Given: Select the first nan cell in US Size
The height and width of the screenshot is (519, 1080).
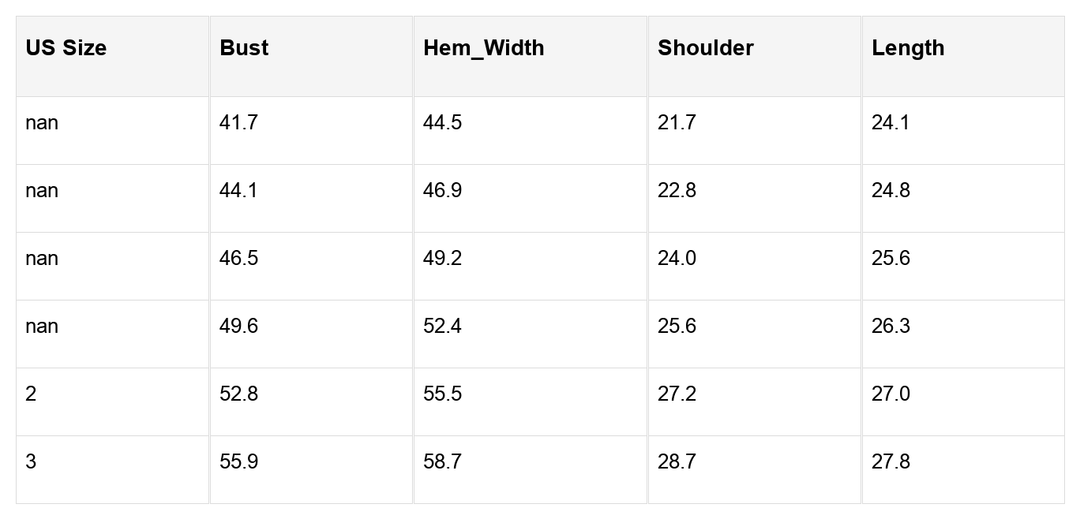Looking at the screenshot, I should [42, 123].
